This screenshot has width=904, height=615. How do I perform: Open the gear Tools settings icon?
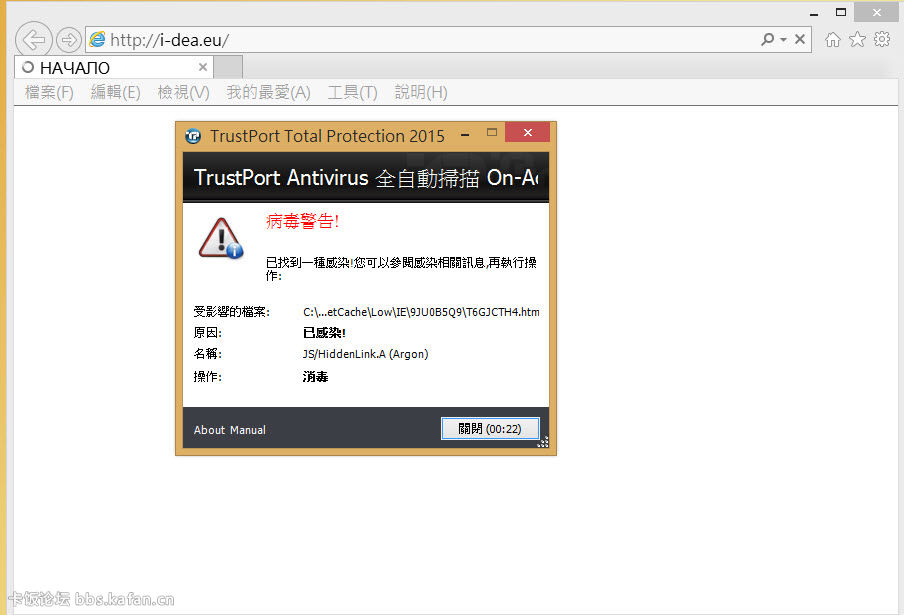881,40
